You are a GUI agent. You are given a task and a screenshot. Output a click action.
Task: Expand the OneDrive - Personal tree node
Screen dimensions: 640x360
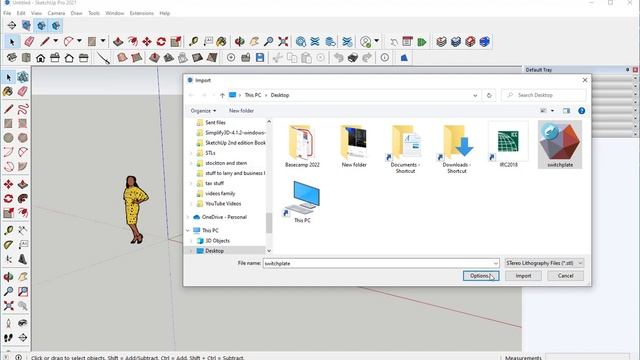click(188, 217)
